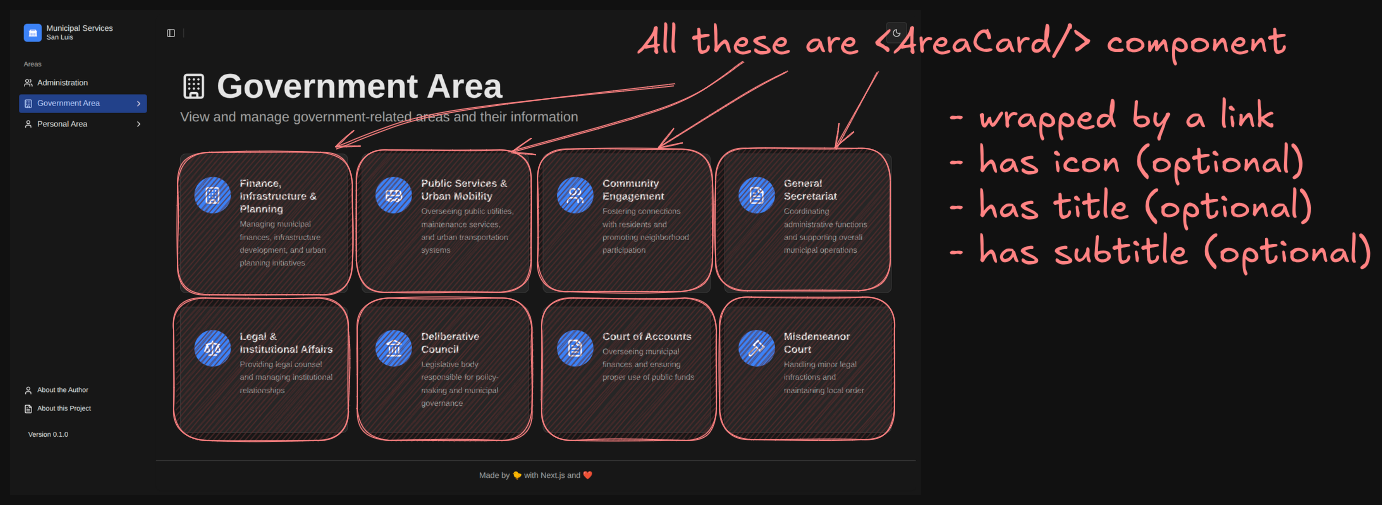Viewport: 1382px width, 505px height.
Task: Click the Public Services & Urban Mobility icon
Action: [393, 195]
